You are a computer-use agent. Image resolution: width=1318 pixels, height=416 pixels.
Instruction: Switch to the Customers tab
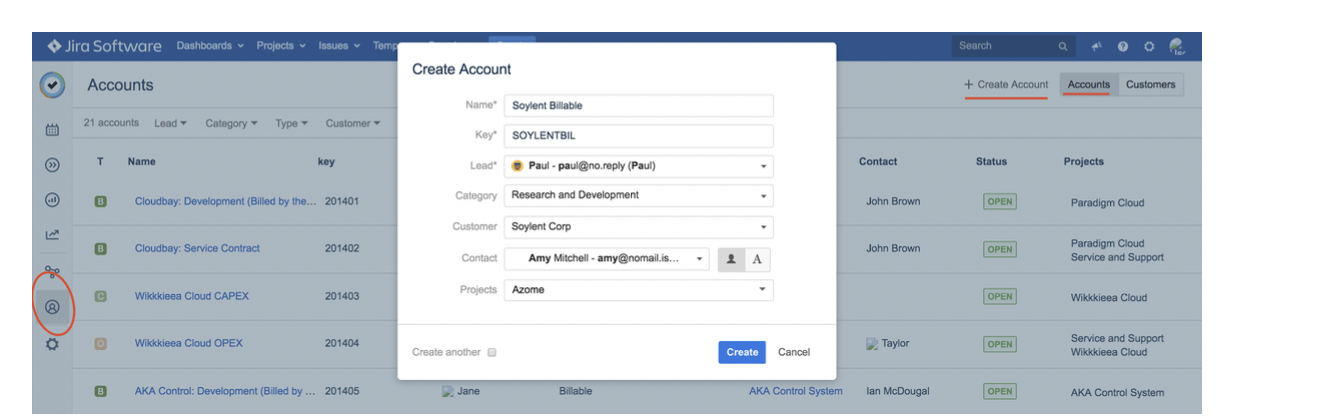[x=1150, y=85]
